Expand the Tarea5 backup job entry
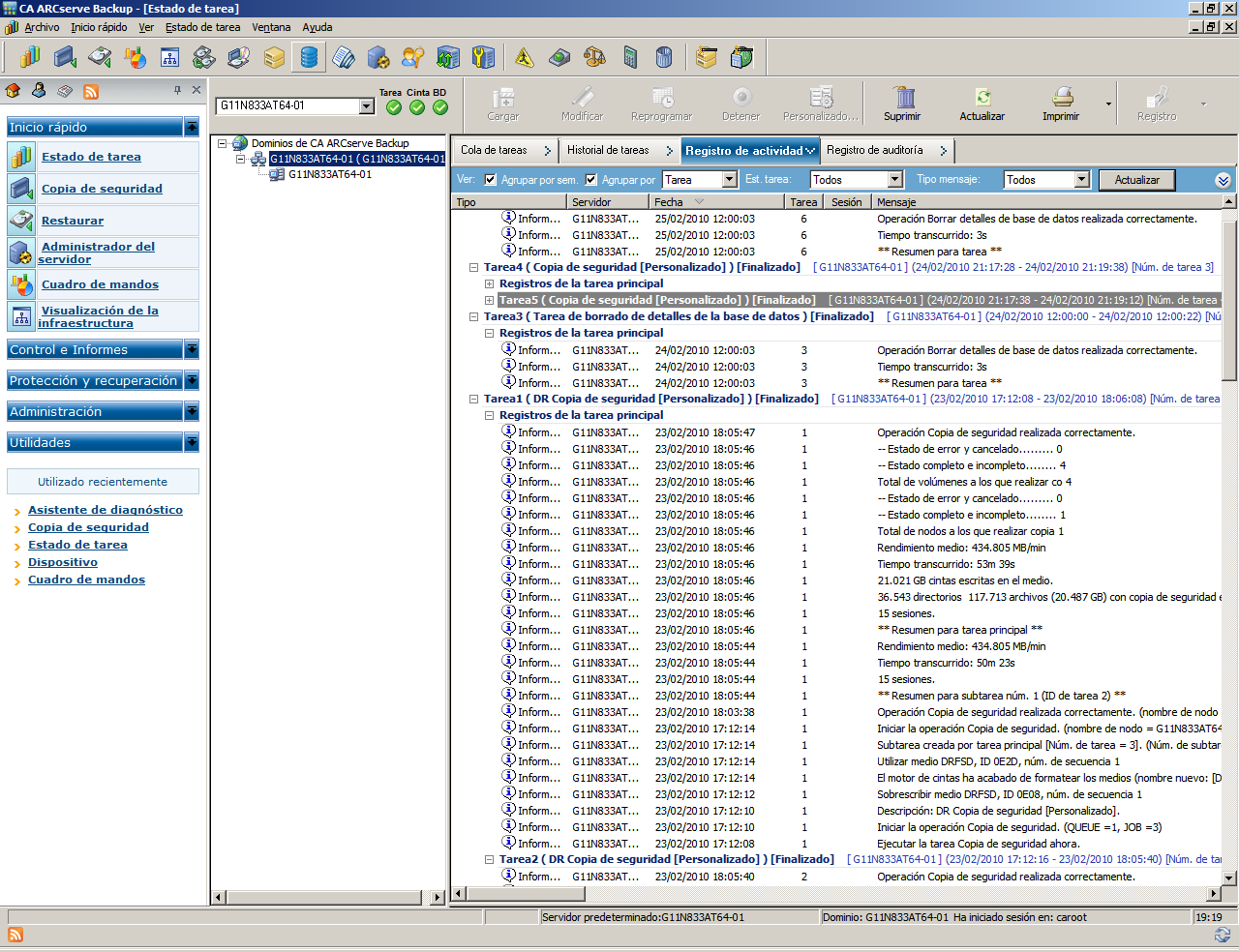 (489, 300)
